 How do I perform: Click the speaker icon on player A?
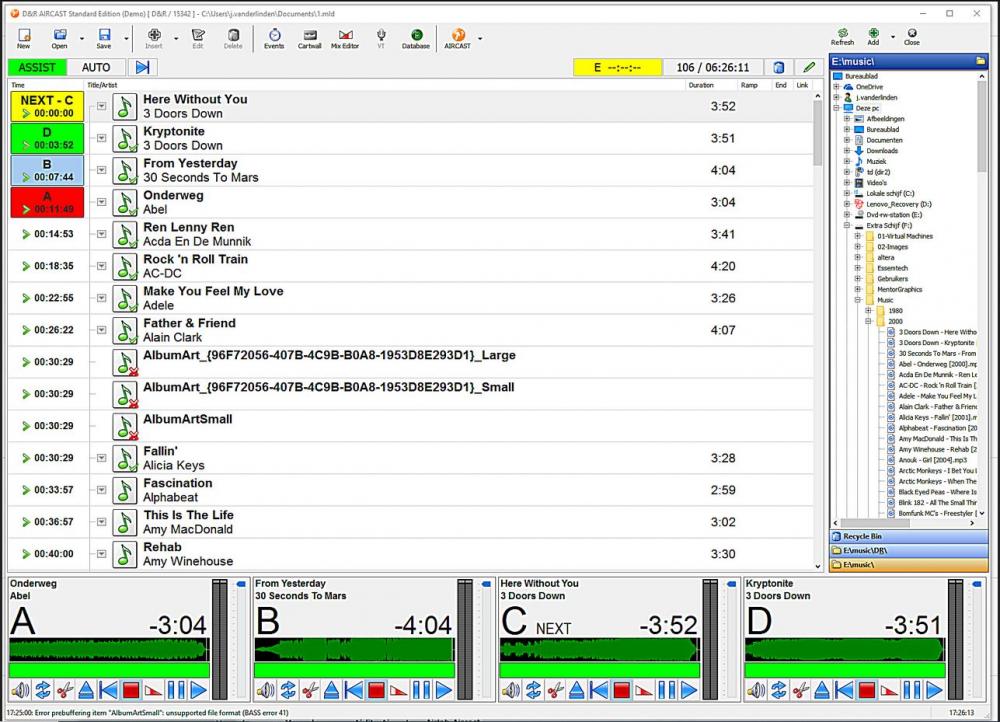pyautogui.click(x=20, y=689)
